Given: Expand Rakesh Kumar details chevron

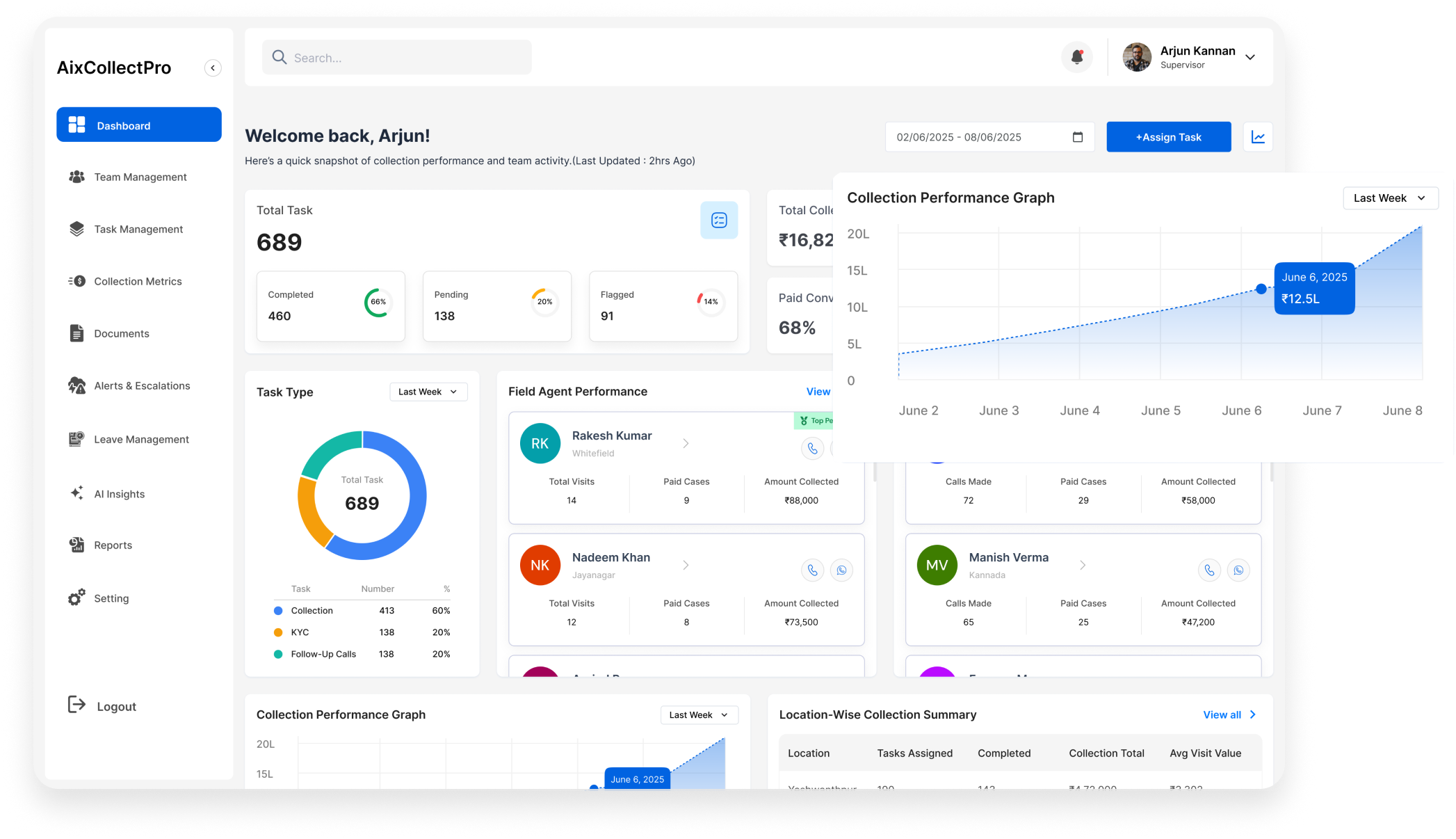Looking at the screenshot, I should [x=686, y=443].
